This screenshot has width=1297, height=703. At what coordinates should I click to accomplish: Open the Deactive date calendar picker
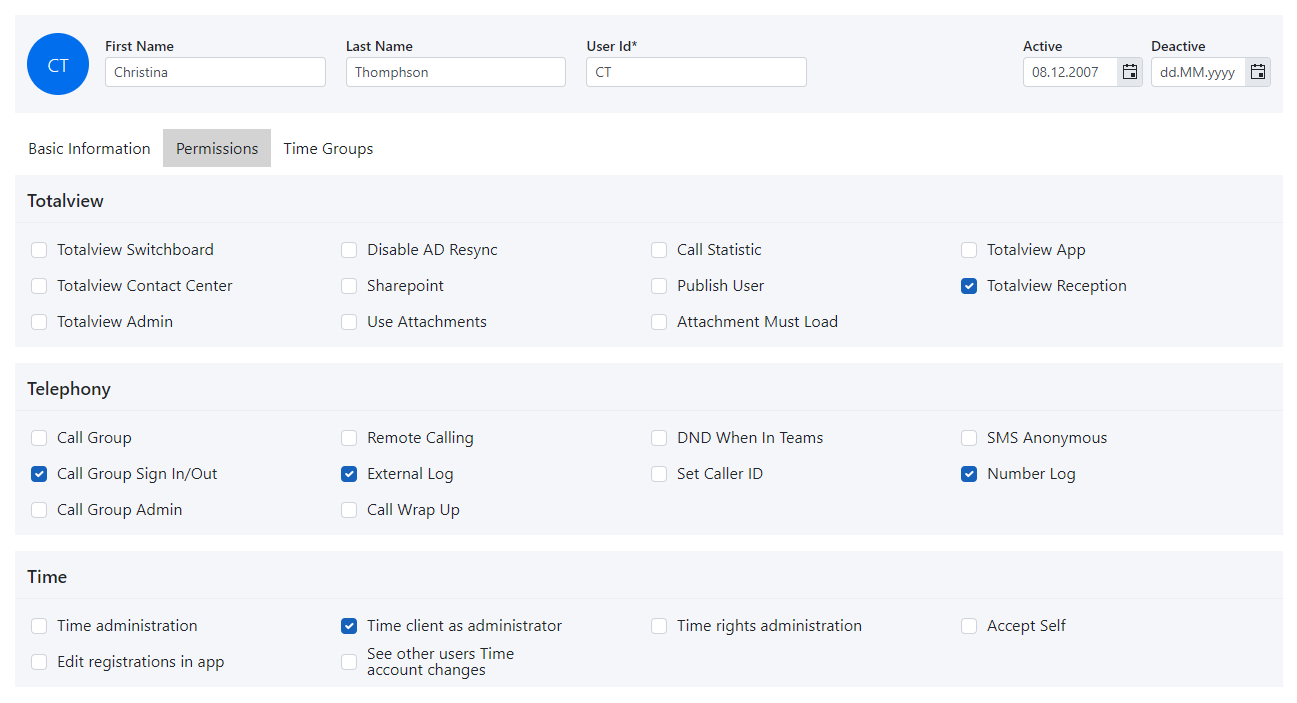[1258, 72]
